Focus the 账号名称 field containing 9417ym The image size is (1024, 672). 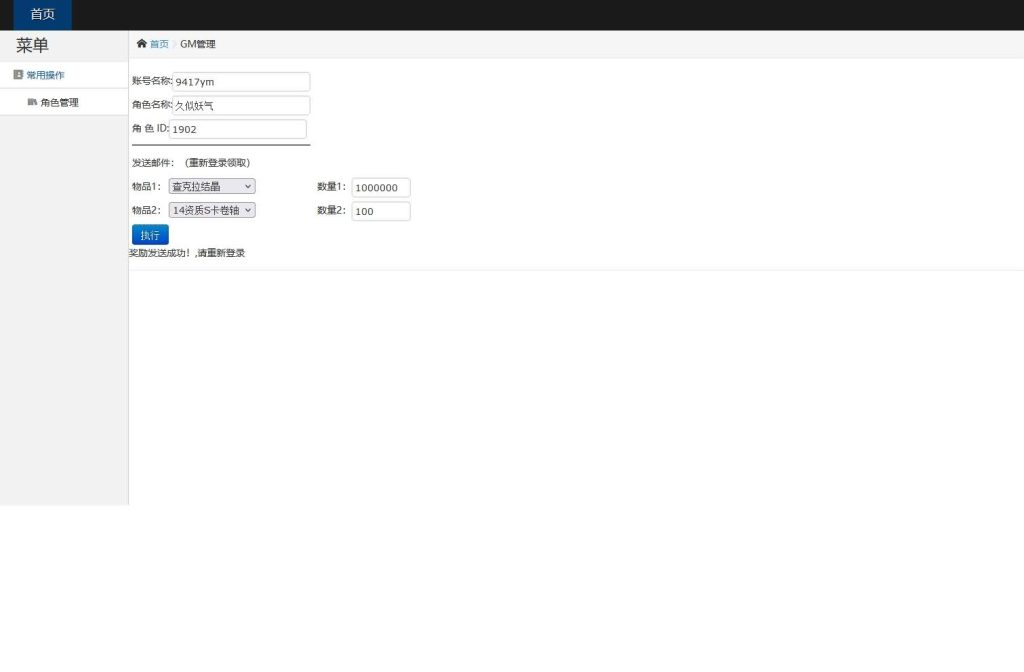241,82
